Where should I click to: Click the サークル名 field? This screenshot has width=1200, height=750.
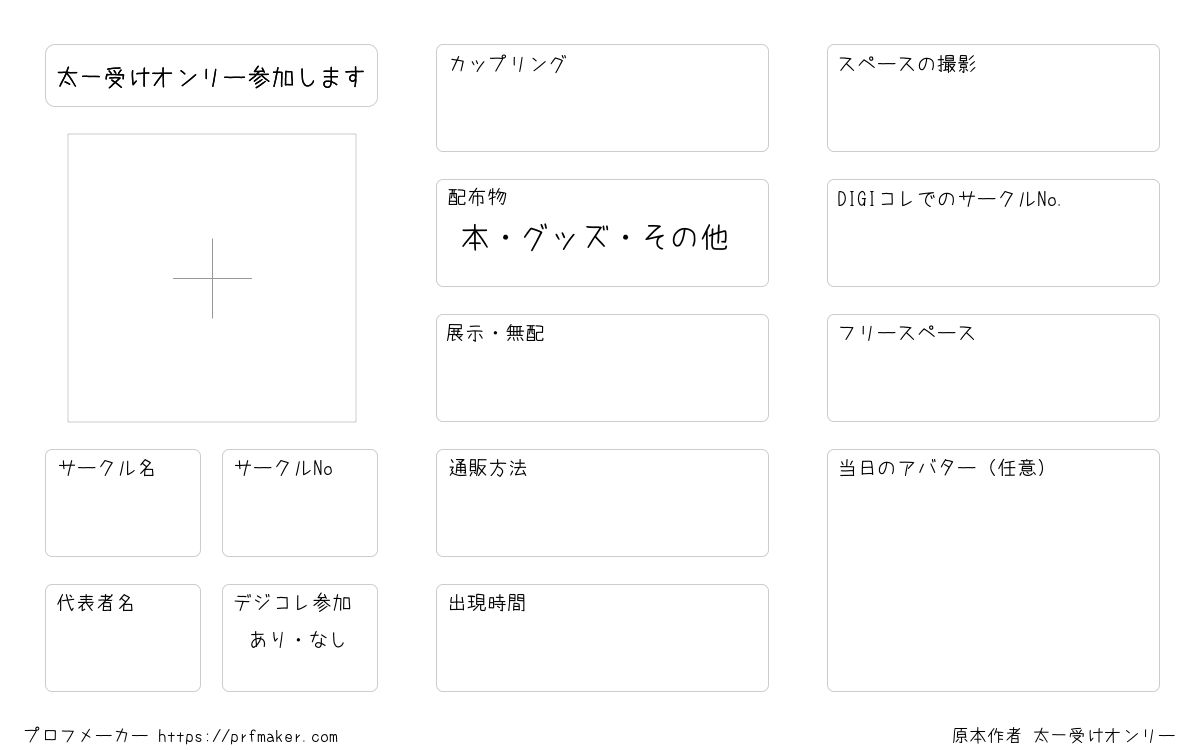[x=123, y=503]
